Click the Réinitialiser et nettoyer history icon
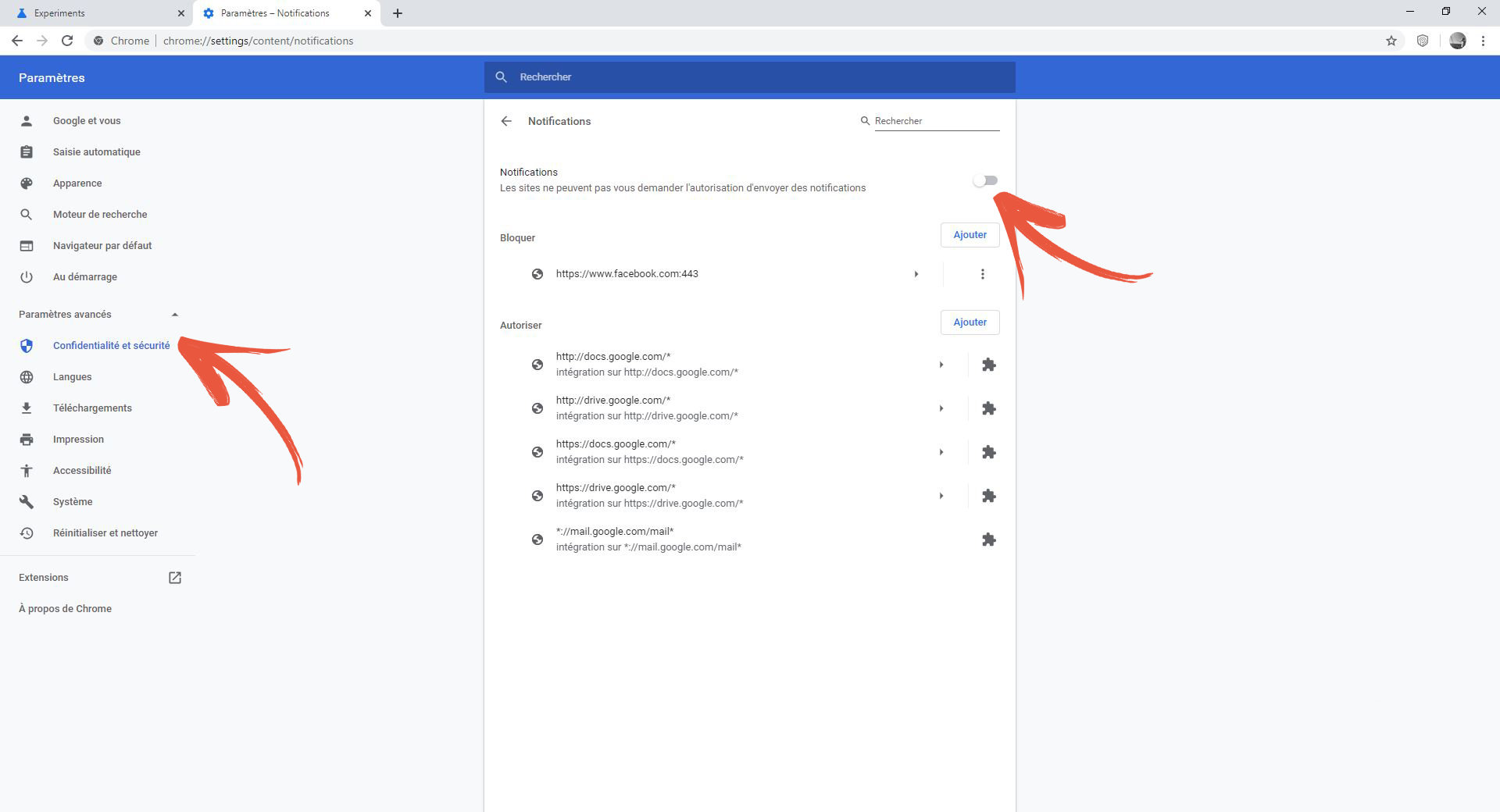1500x812 pixels. pos(27,533)
